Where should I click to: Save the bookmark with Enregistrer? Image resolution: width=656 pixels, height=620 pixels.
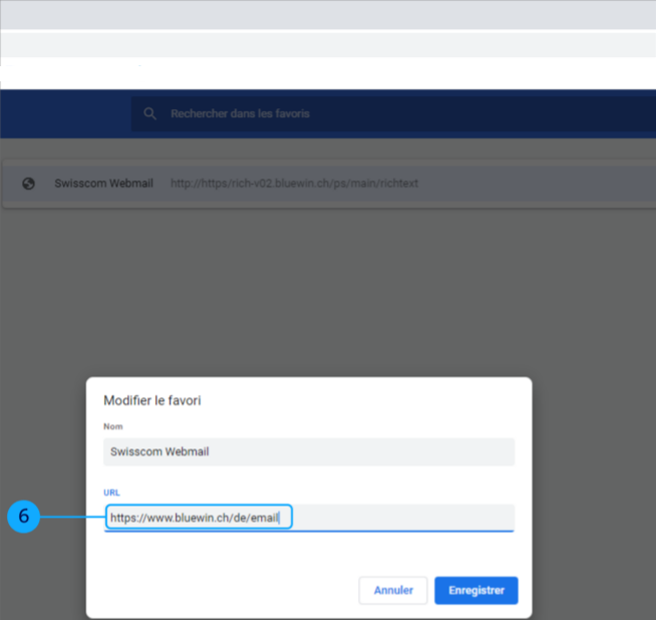pos(476,590)
